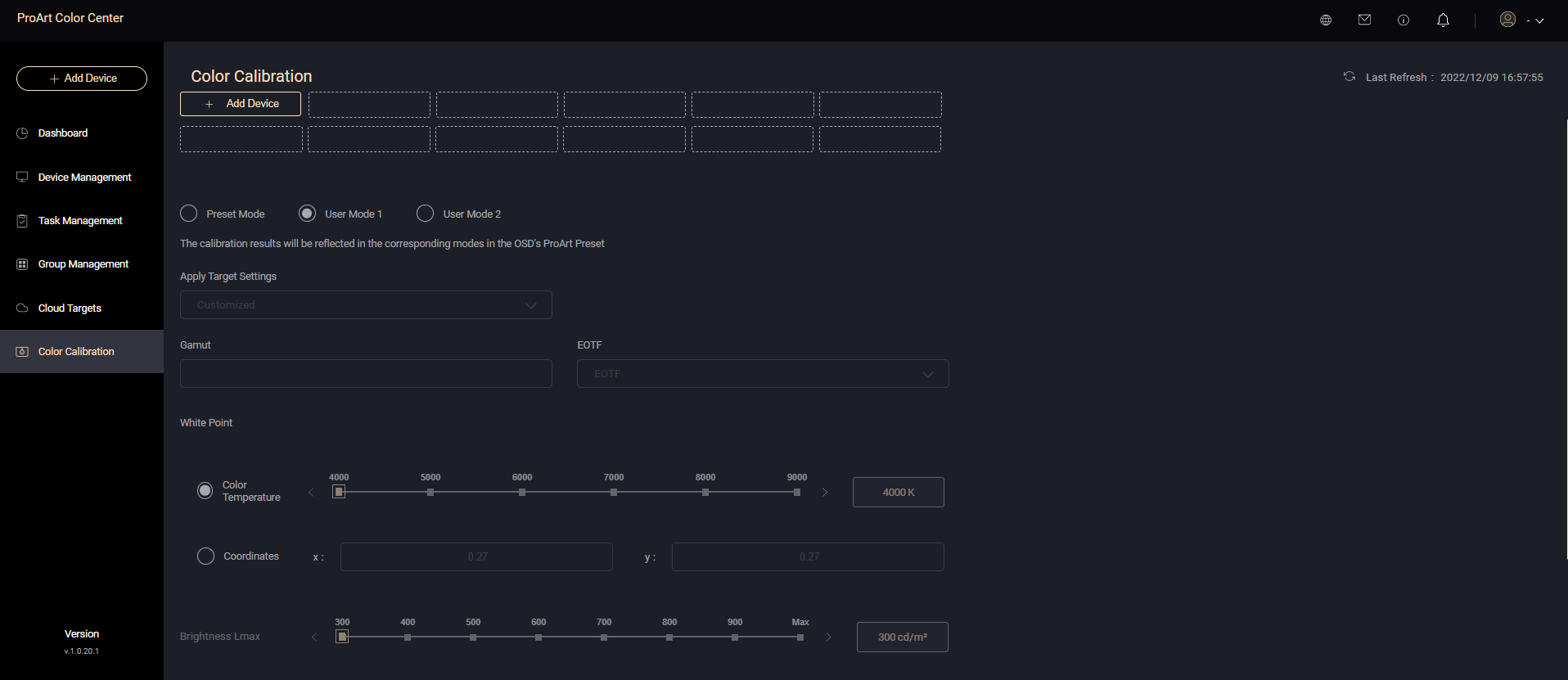Select the User Mode 2 radio button

tap(425, 214)
